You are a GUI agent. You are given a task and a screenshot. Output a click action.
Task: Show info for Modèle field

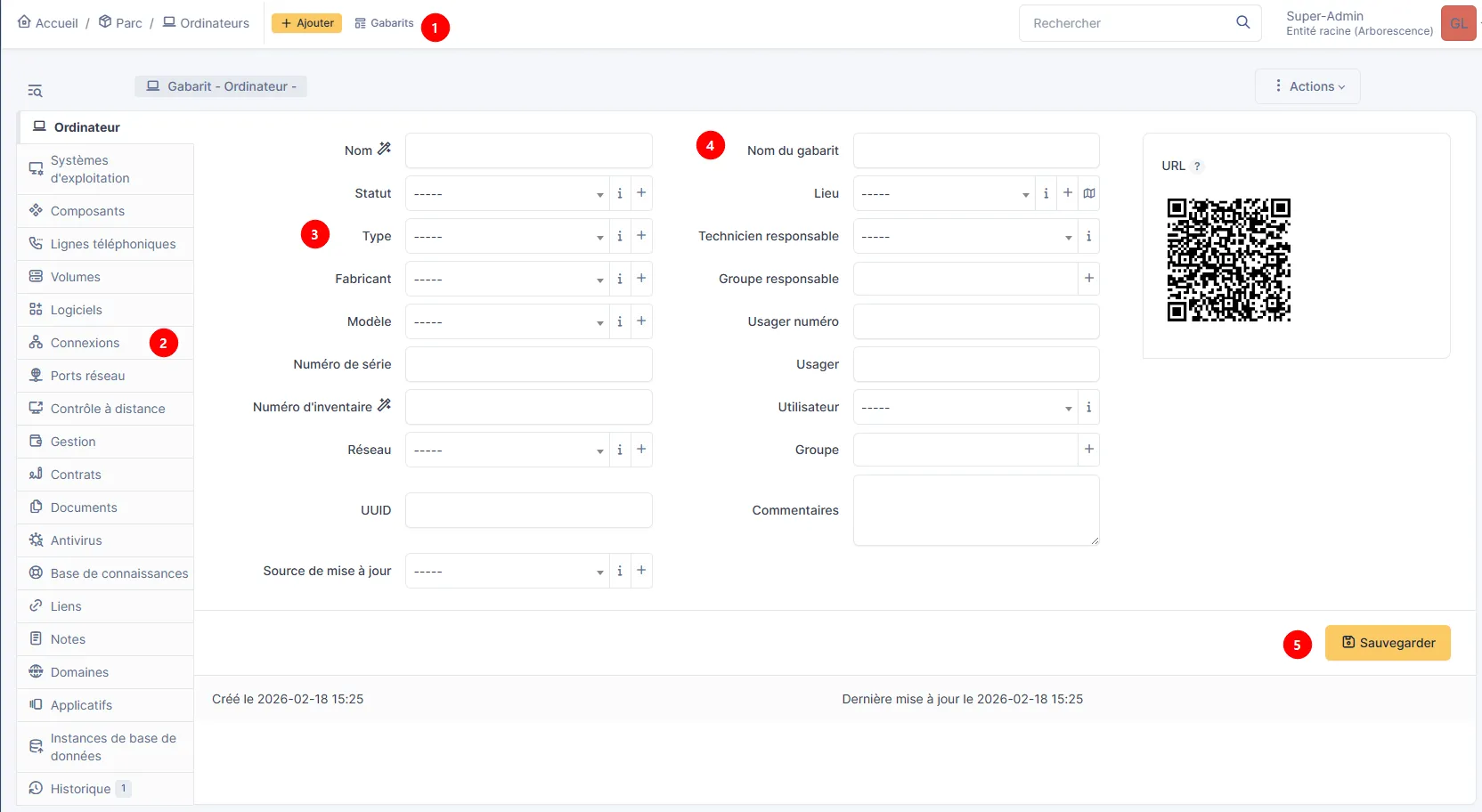click(x=620, y=321)
